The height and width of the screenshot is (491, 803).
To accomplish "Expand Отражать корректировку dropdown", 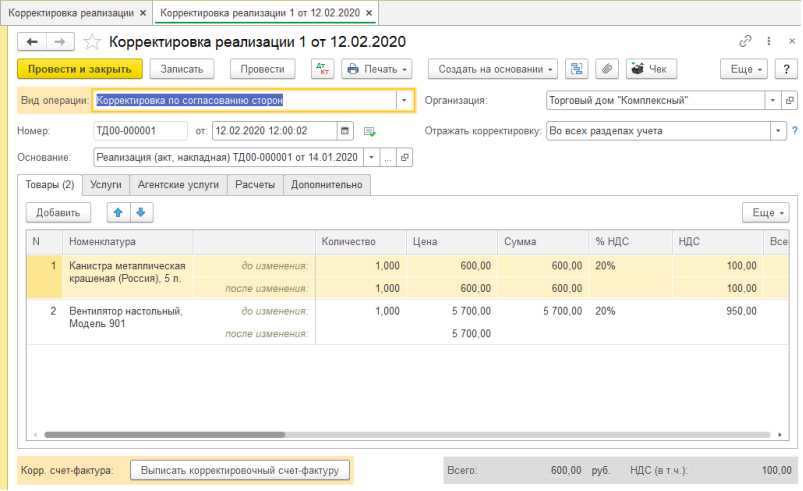I will tap(778, 131).
